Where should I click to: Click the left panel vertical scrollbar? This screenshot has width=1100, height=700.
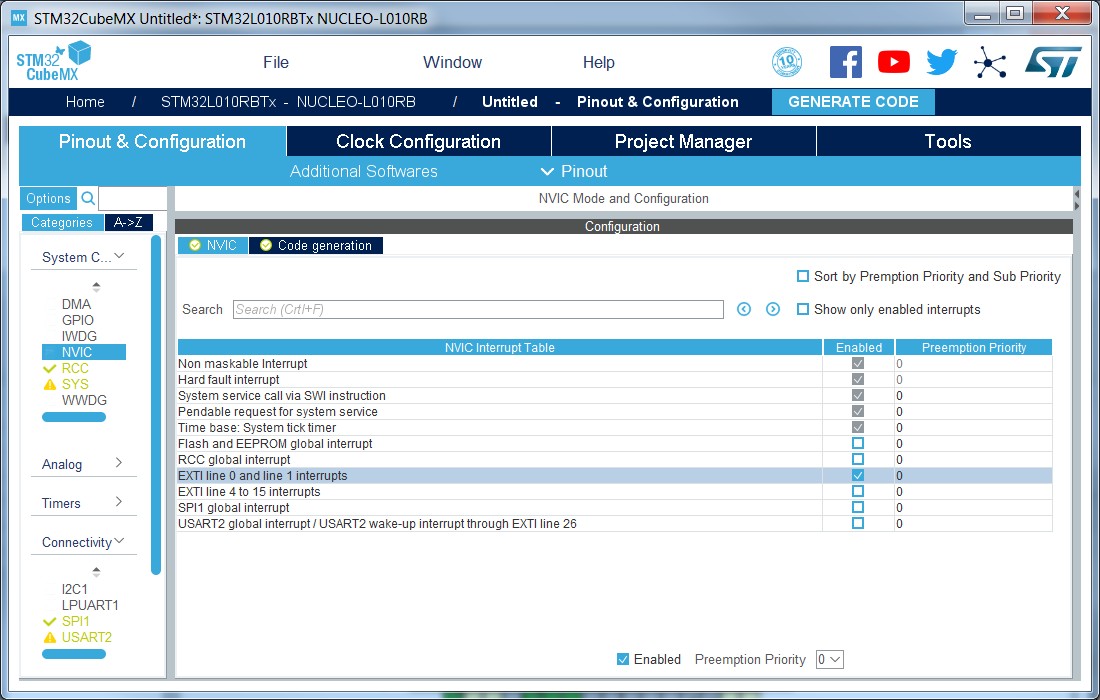pyautogui.click(x=156, y=405)
